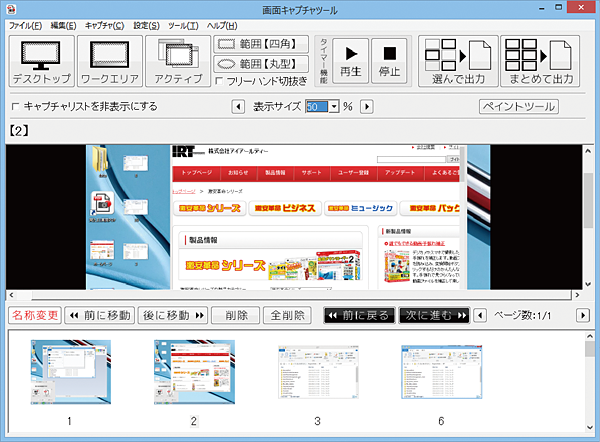The height and width of the screenshot is (442, 600).
Task: Decrease display size with left arrow
Action: tap(238, 106)
